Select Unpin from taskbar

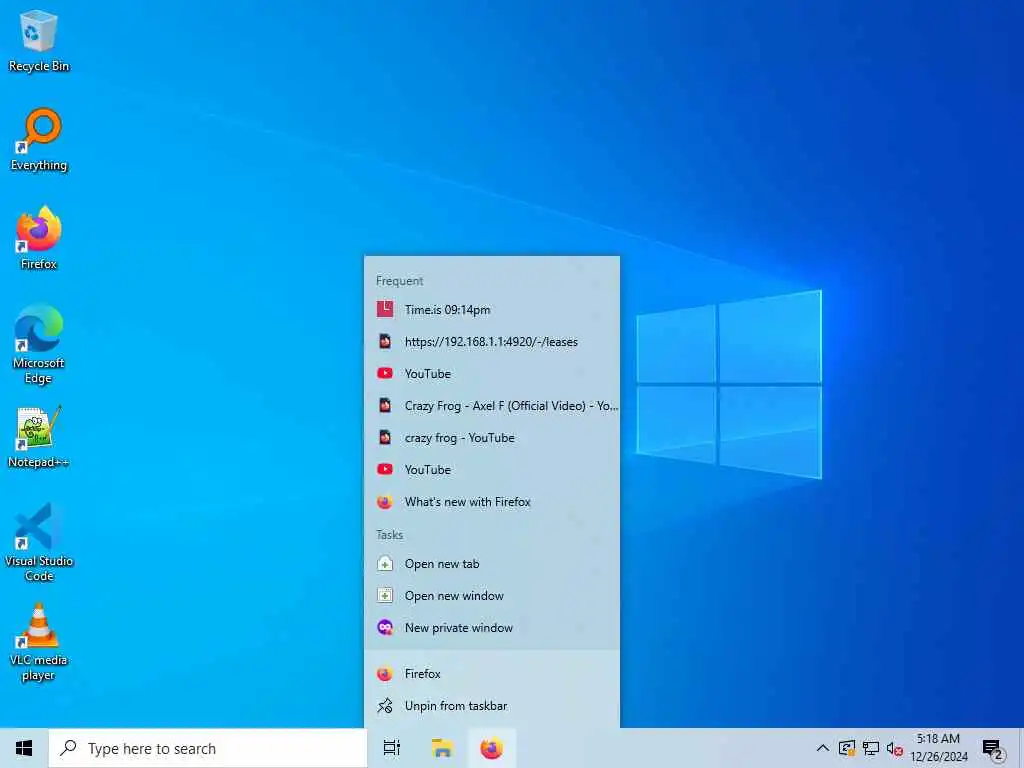pyautogui.click(x=492, y=705)
